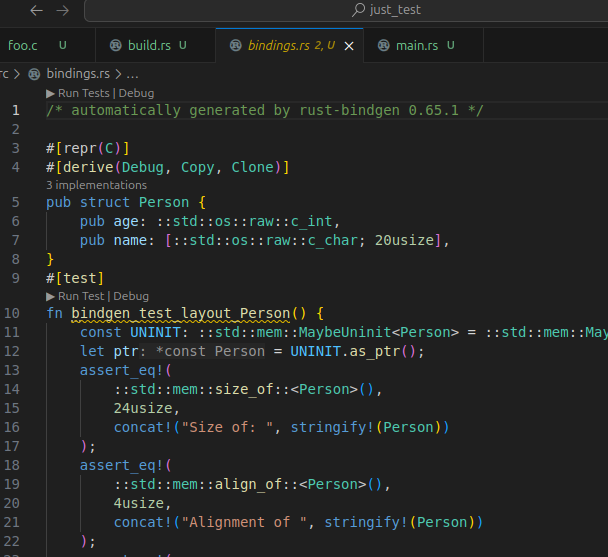Expand the breadcrumb ellipsis symbol list
Screen dimensions: 608x557
pyautogui.click(x=132, y=73)
